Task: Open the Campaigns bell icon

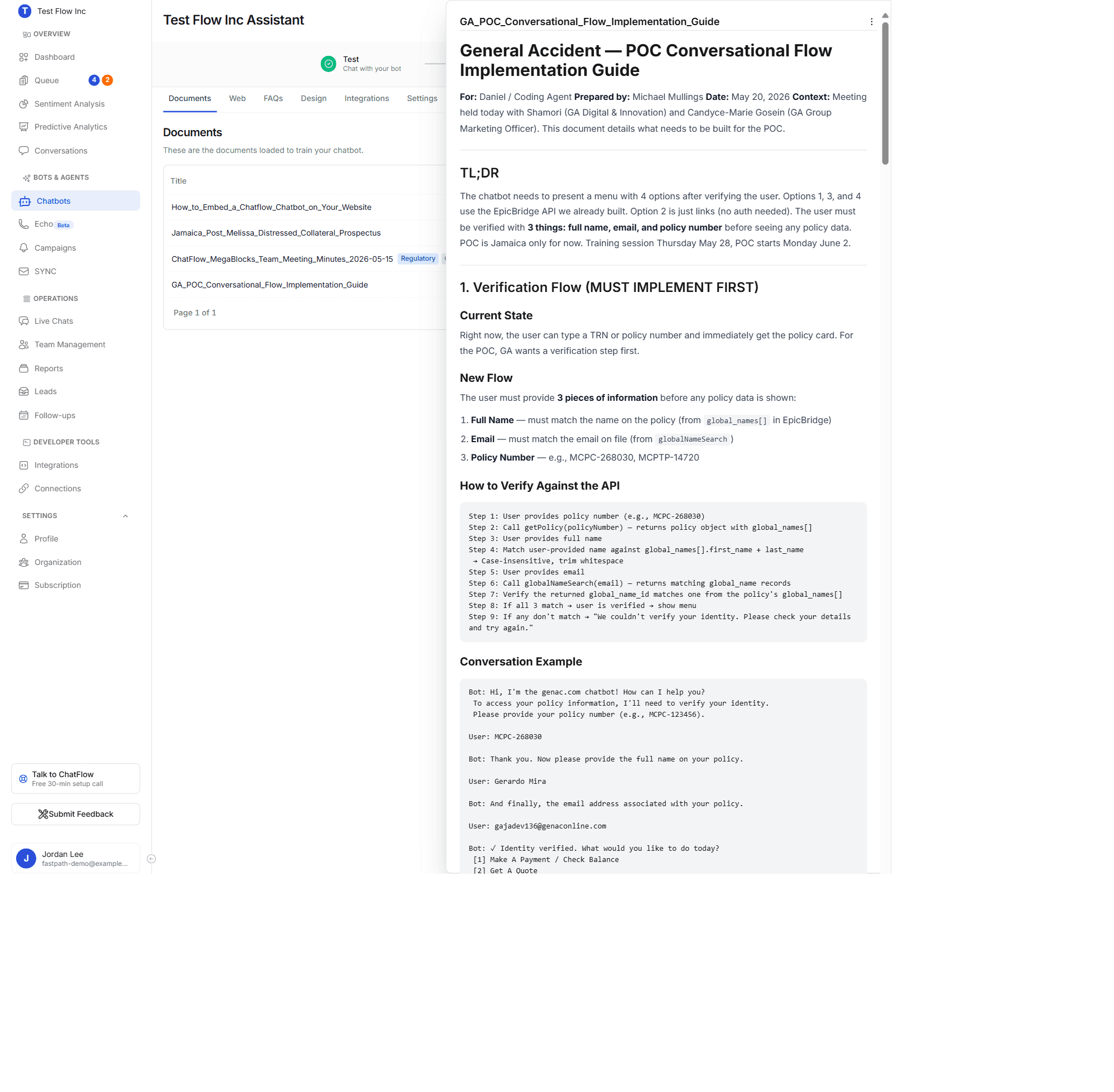Action: 23,248
